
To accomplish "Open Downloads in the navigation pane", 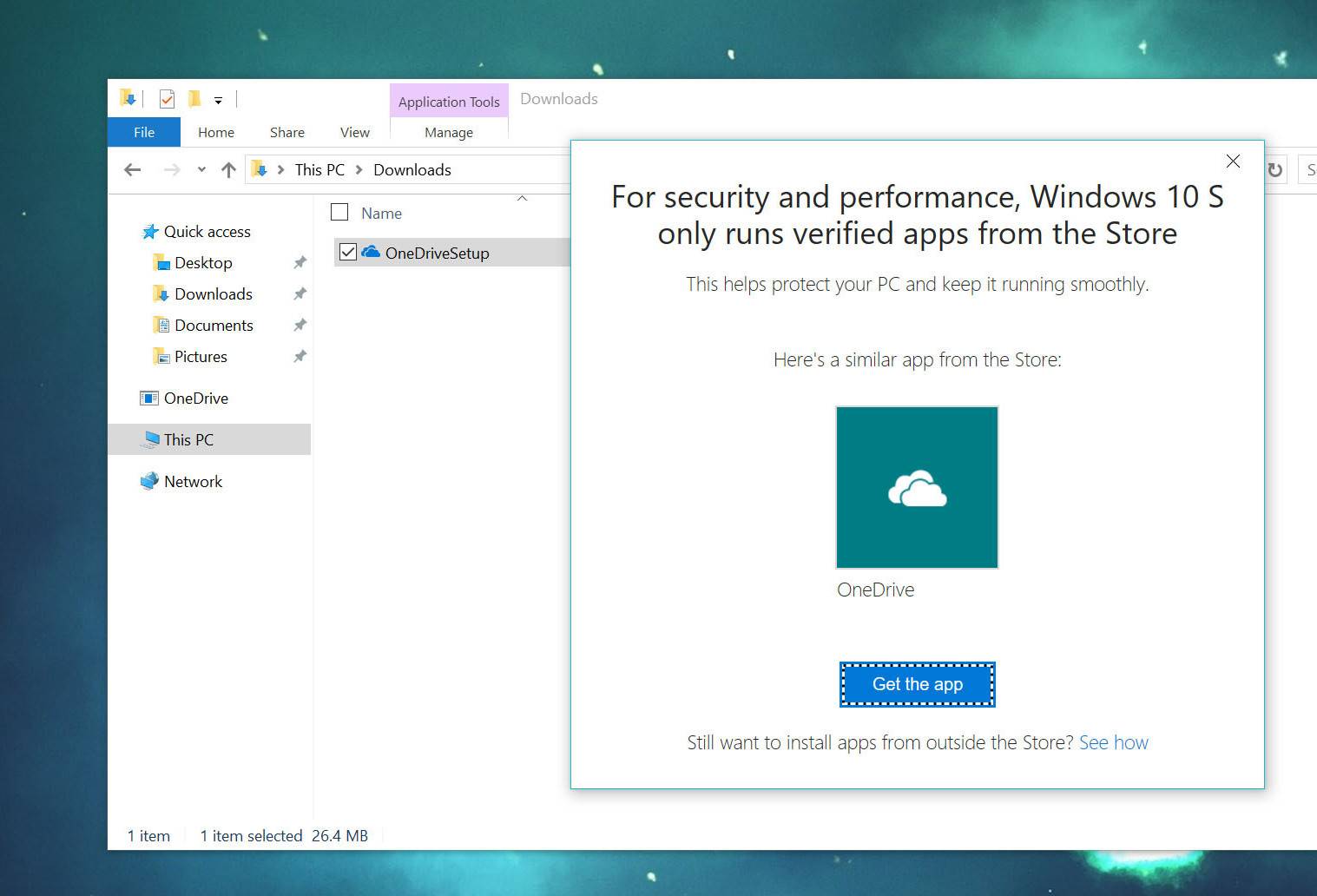I will (213, 294).
